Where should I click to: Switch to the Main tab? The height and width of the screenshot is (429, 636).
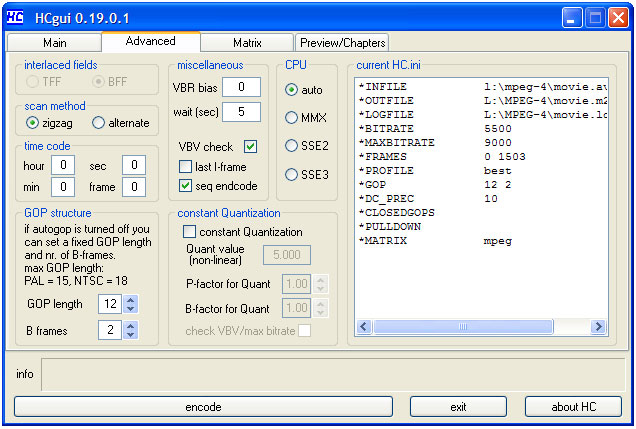[54, 43]
